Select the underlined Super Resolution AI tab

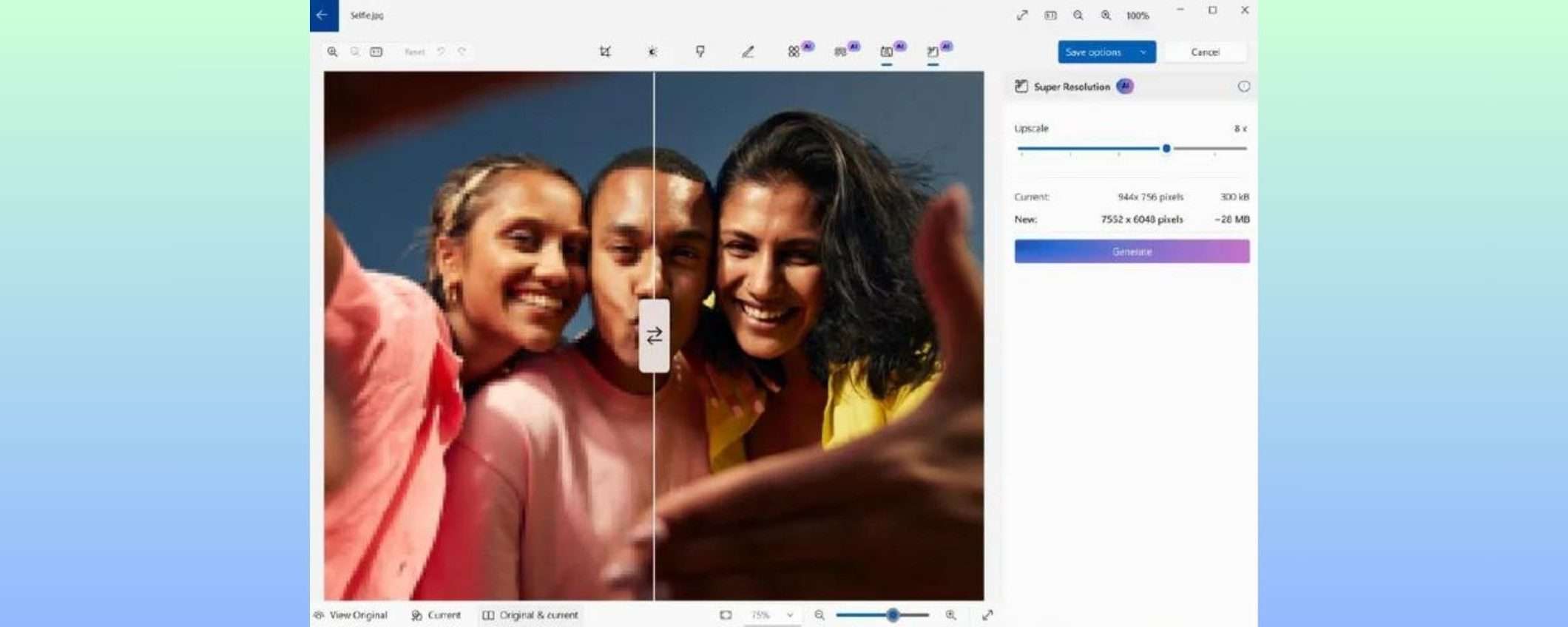click(x=933, y=52)
